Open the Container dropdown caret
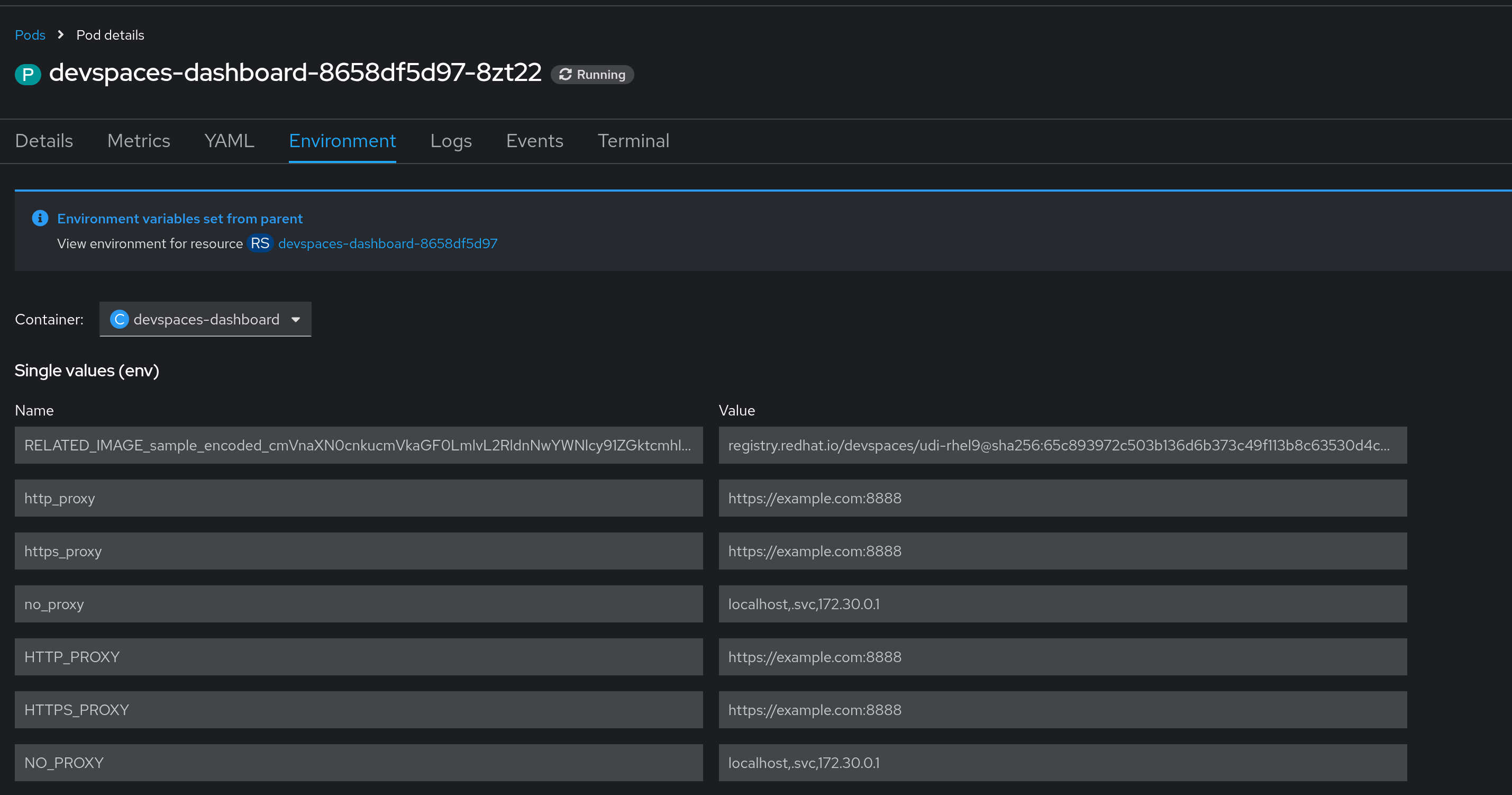1512x795 pixels. point(296,319)
